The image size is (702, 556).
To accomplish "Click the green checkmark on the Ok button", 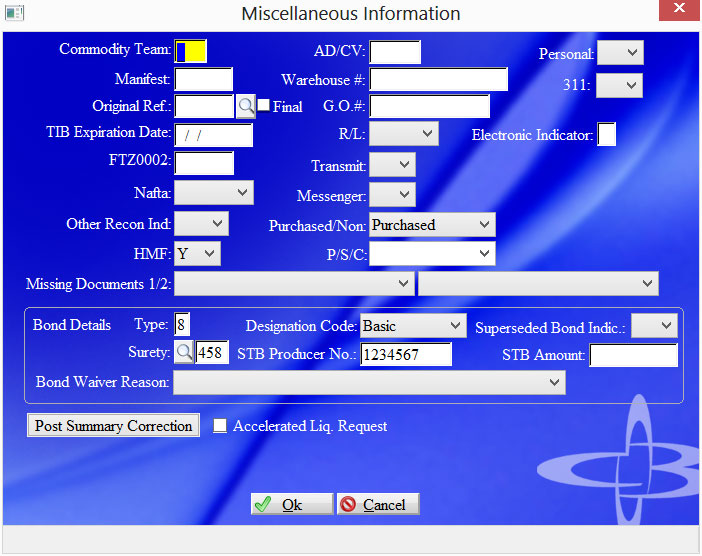I will point(263,505).
